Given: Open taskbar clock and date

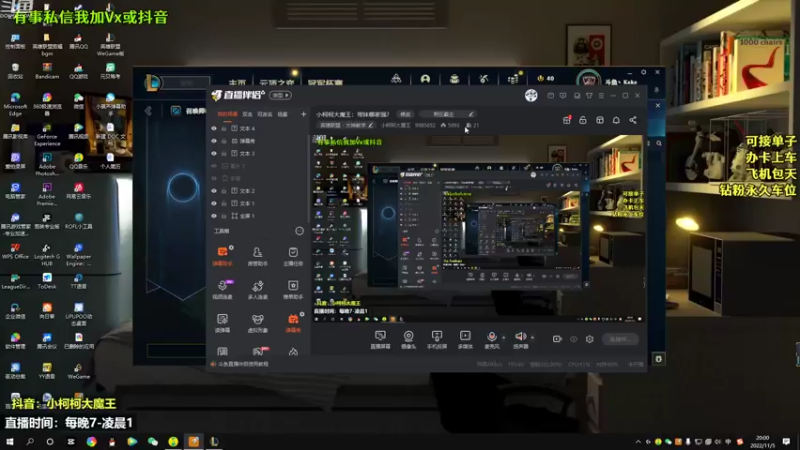Looking at the screenshot, I should coord(764,442).
